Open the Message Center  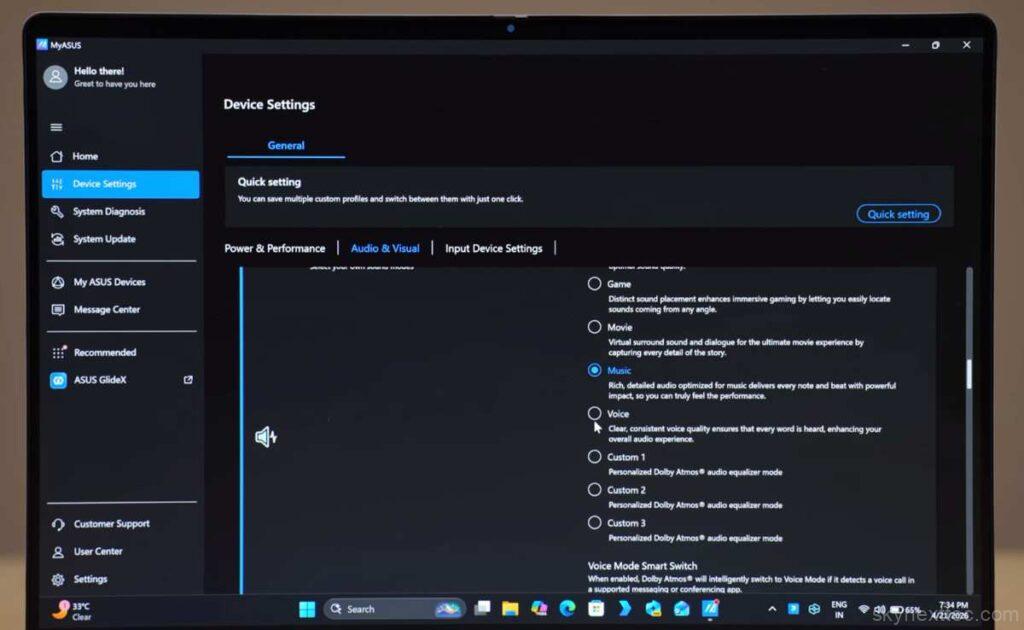click(106, 310)
